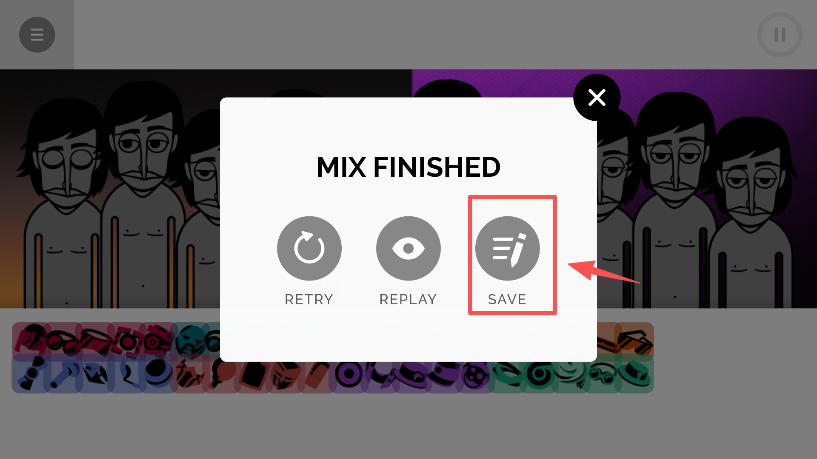Select the blue bow tie sound icon
Screen dimensions: 817x459
pyautogui.click(x=29, y=375)
